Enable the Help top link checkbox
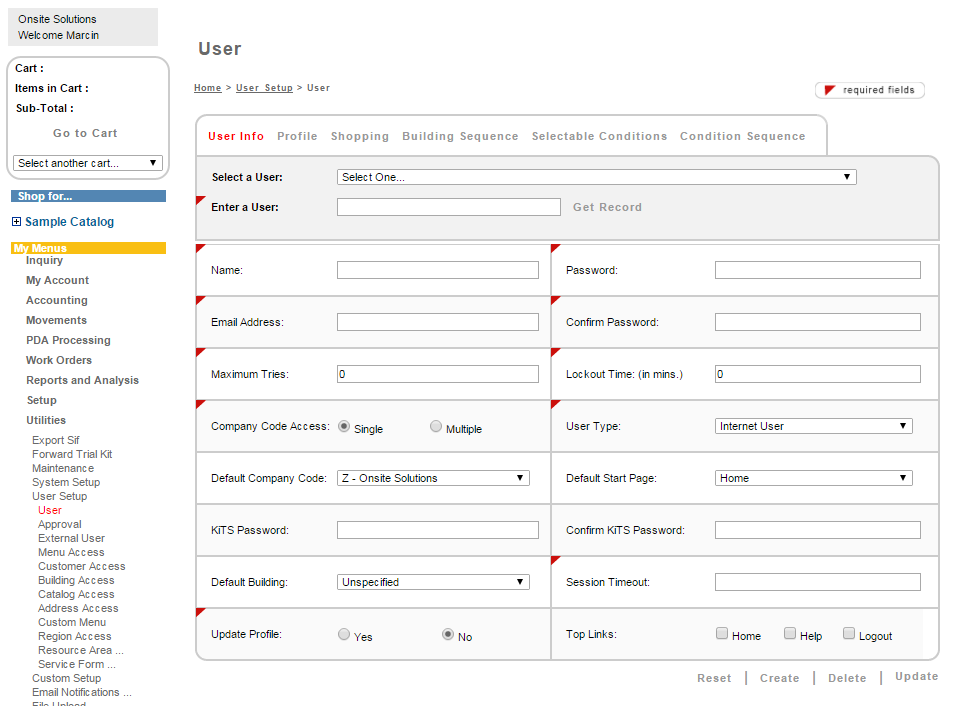Image resolution: width=956 pixels, height=706 pixels. click(790, 634)
